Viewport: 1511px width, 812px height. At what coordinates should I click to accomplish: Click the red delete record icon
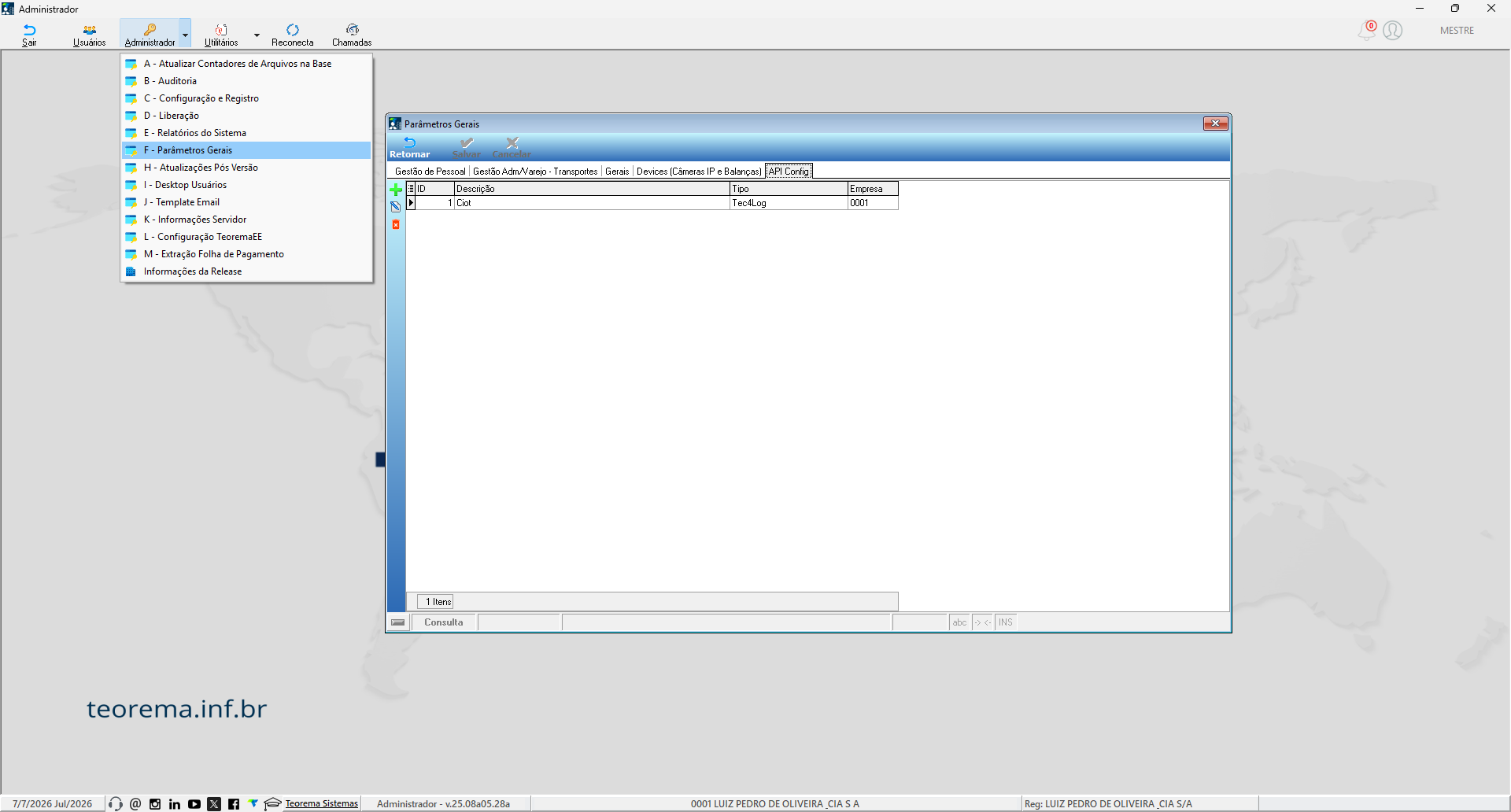point(396,225)
